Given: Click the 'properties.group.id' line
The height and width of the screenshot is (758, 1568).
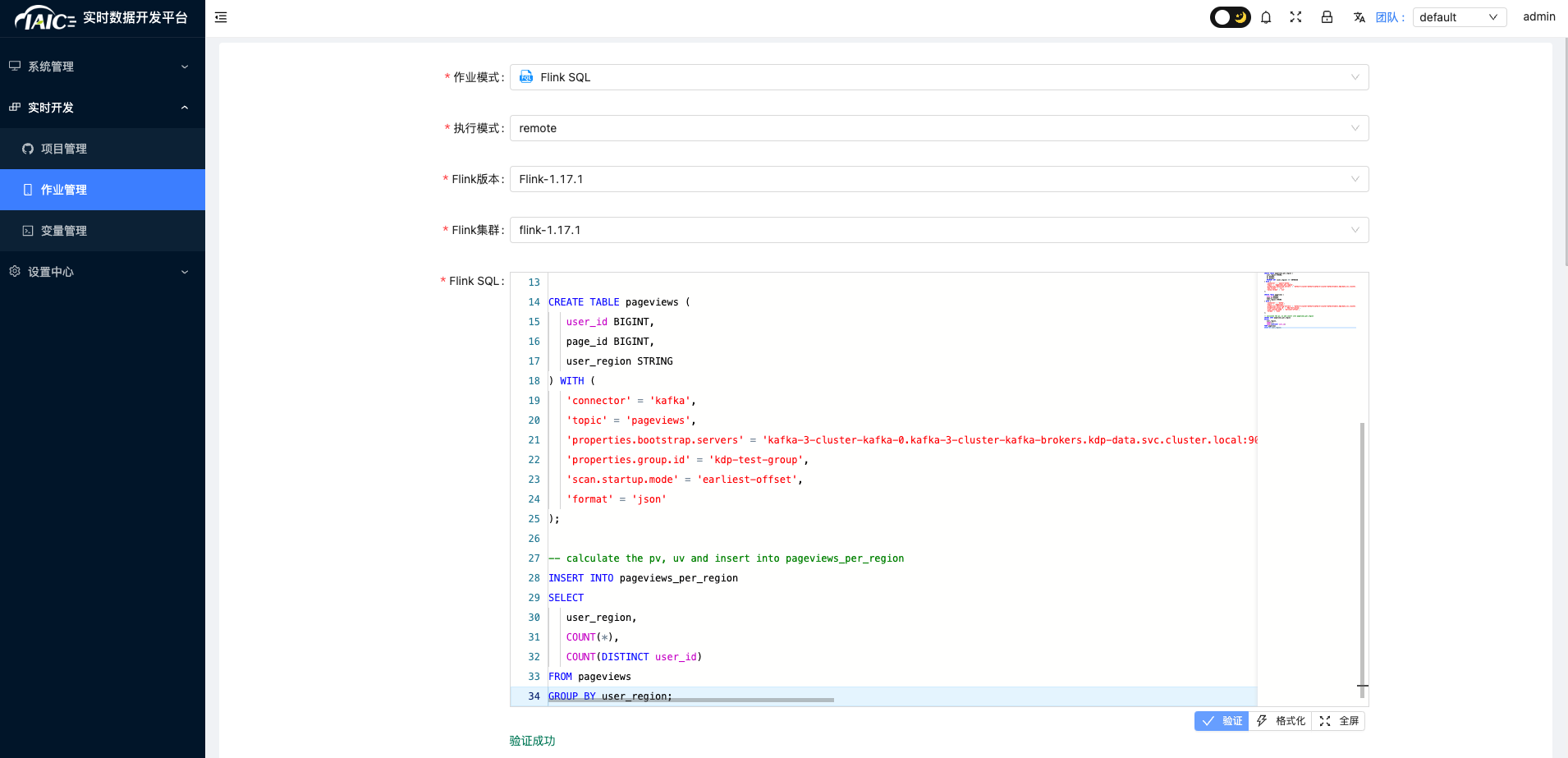Looking at the screenshot, I should (687, 460).
